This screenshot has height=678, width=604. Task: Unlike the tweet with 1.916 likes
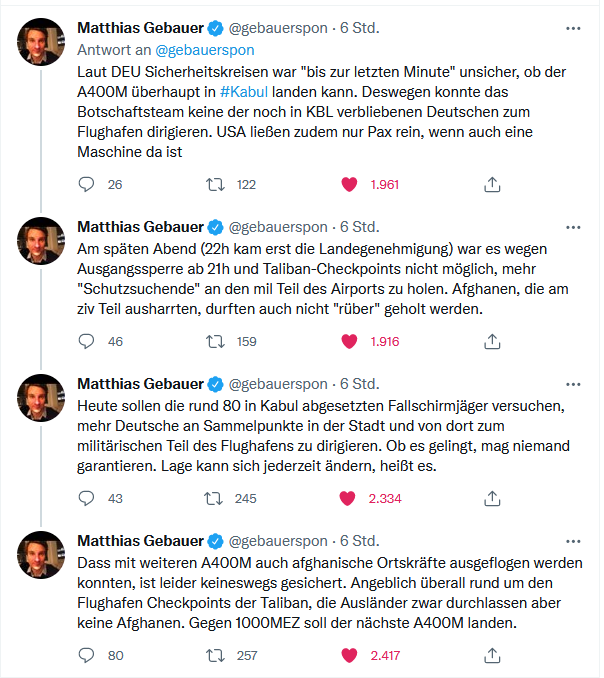(x=350, y=341)
